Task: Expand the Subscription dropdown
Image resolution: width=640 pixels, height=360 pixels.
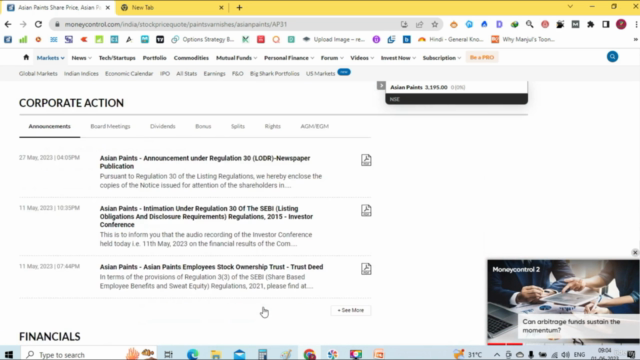Action: 442,58
